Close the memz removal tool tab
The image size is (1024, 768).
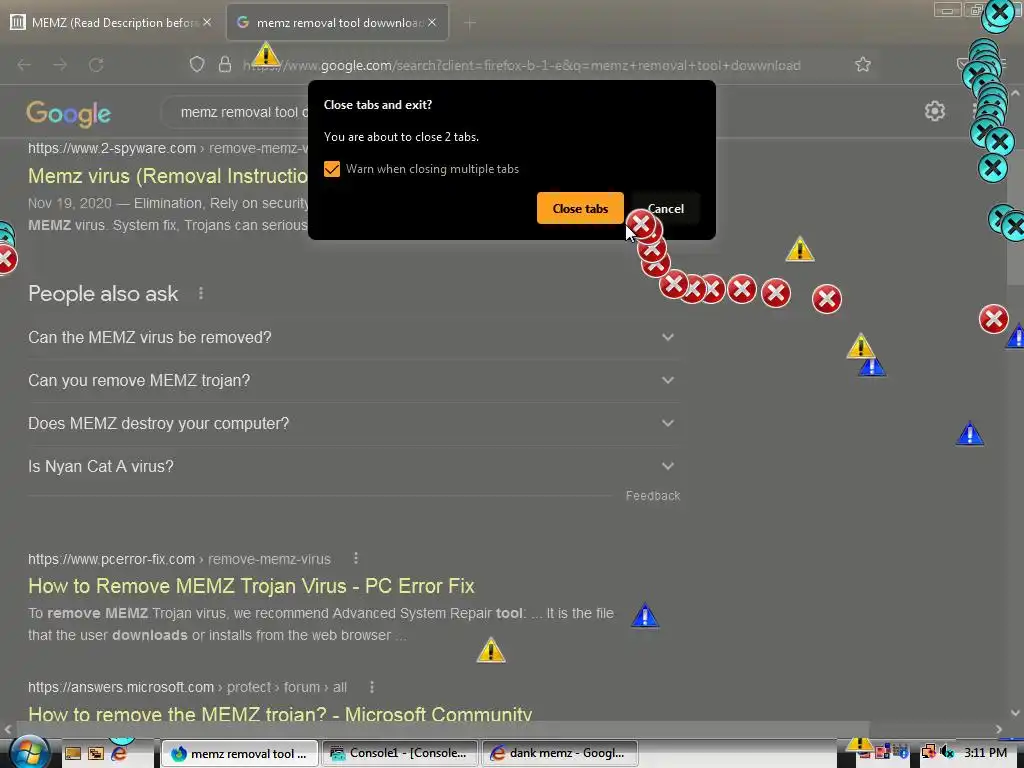point(432,22)
